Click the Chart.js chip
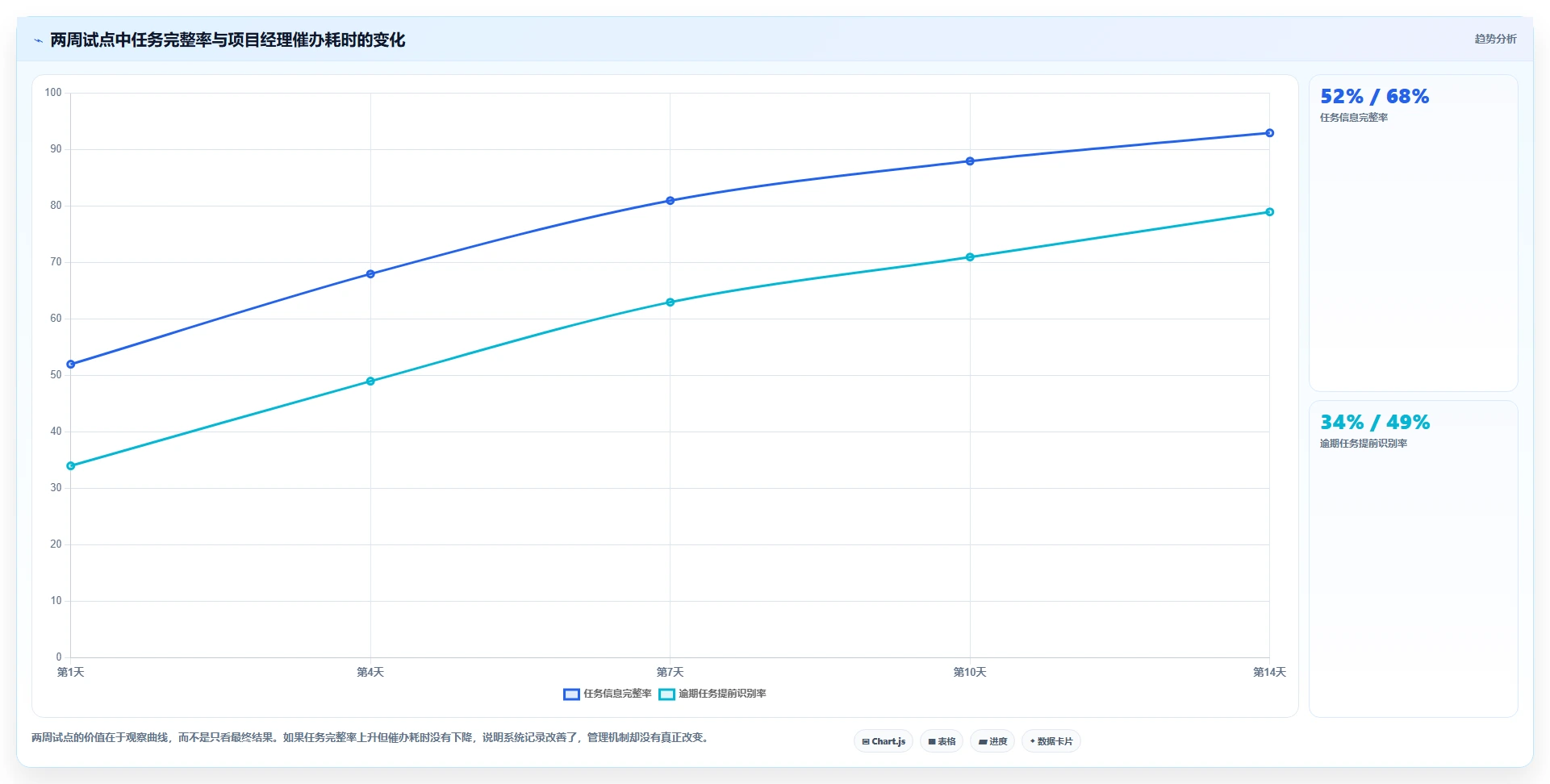1550x784 pixels. point(884,741)
